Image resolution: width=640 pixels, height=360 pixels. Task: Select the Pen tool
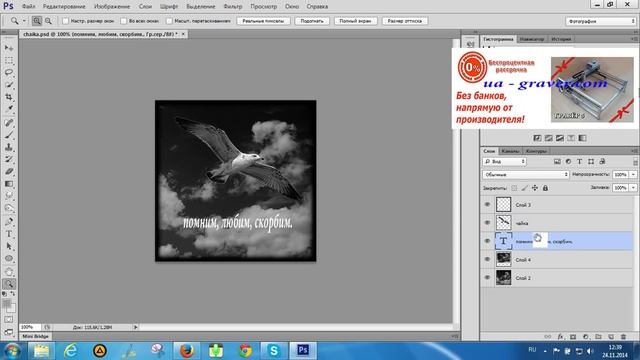pos(9,222)
